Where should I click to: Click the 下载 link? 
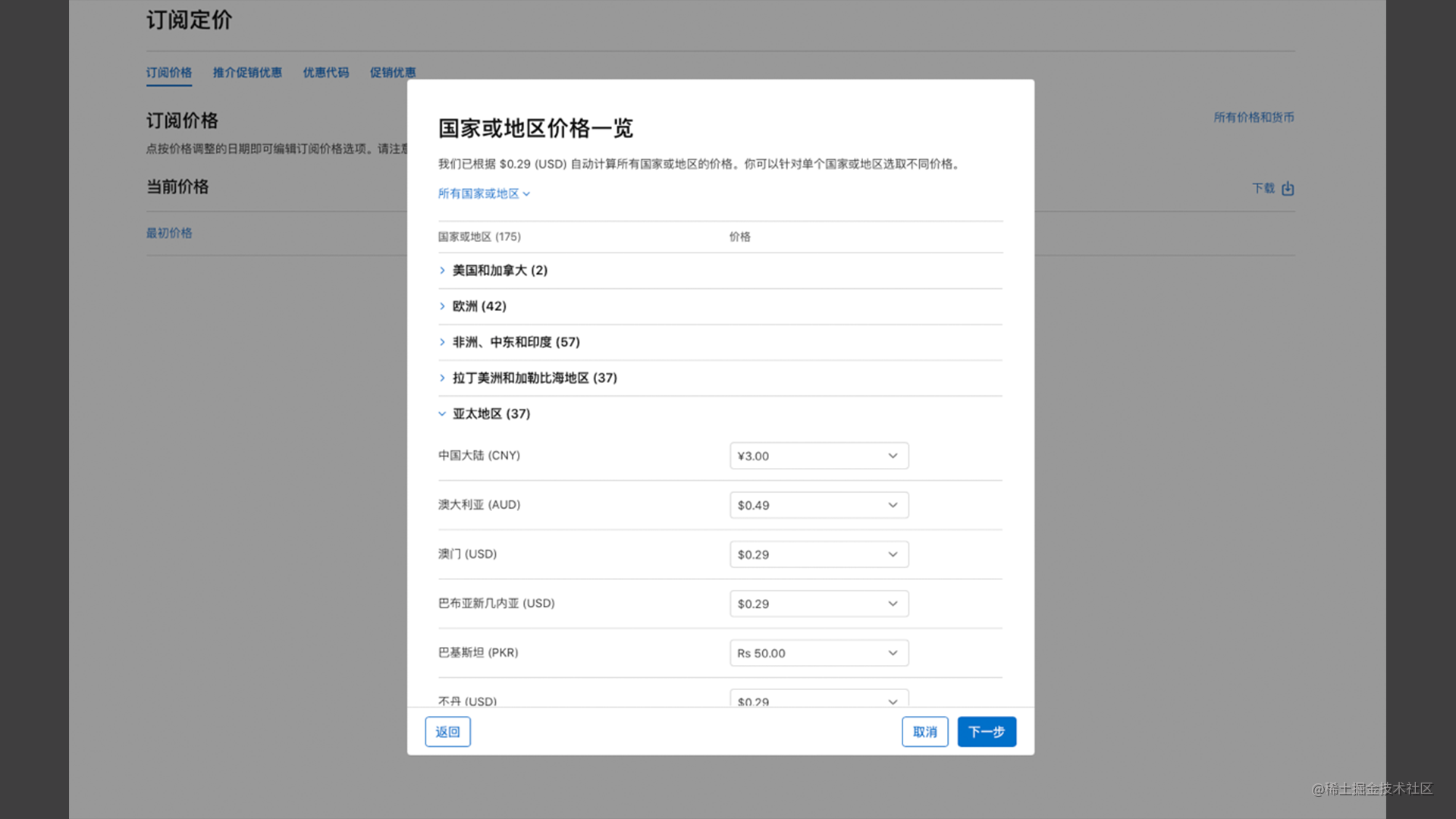click(1263, 188)
